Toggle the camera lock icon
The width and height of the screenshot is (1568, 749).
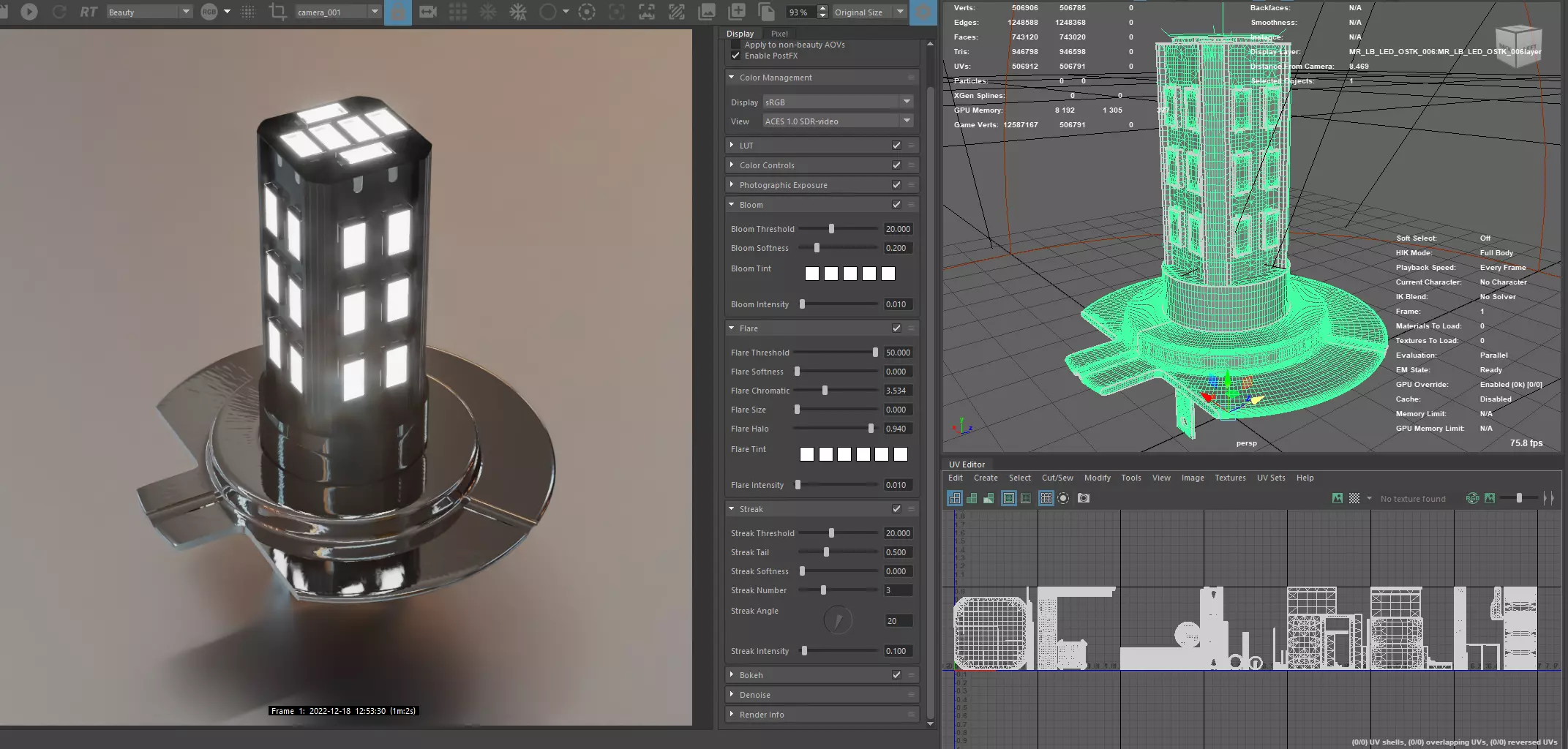[398, 12]
